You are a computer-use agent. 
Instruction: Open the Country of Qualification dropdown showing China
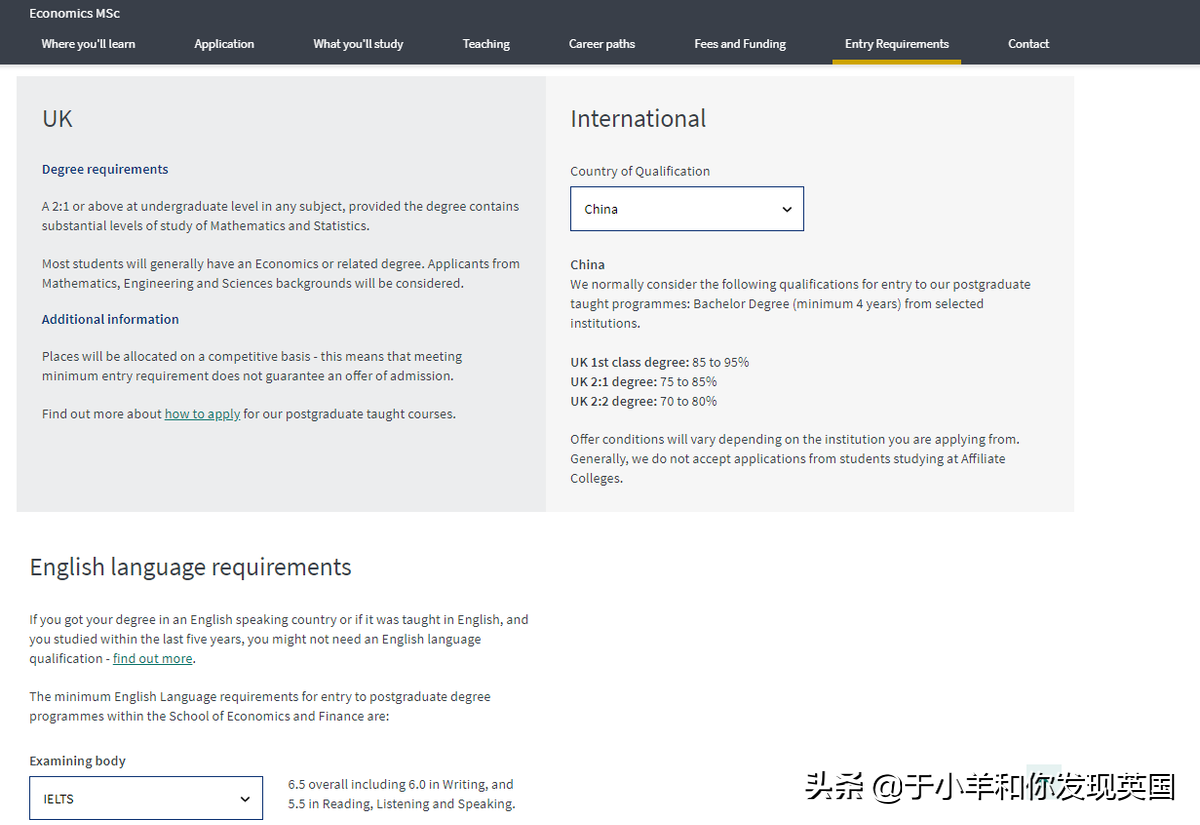pyautogui.click(x=687, y=209)
